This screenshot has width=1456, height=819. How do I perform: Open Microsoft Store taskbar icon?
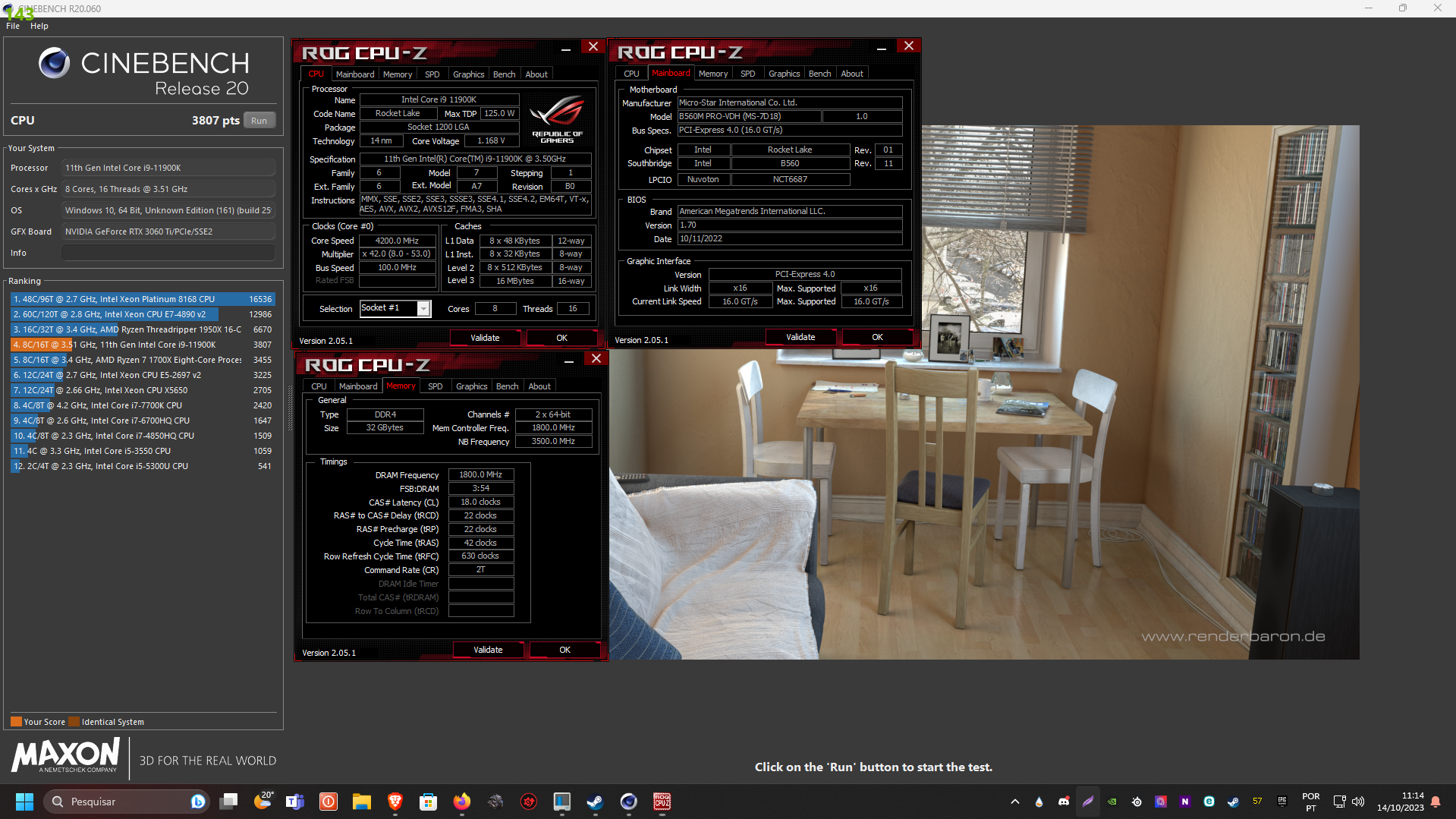(429, 802)
